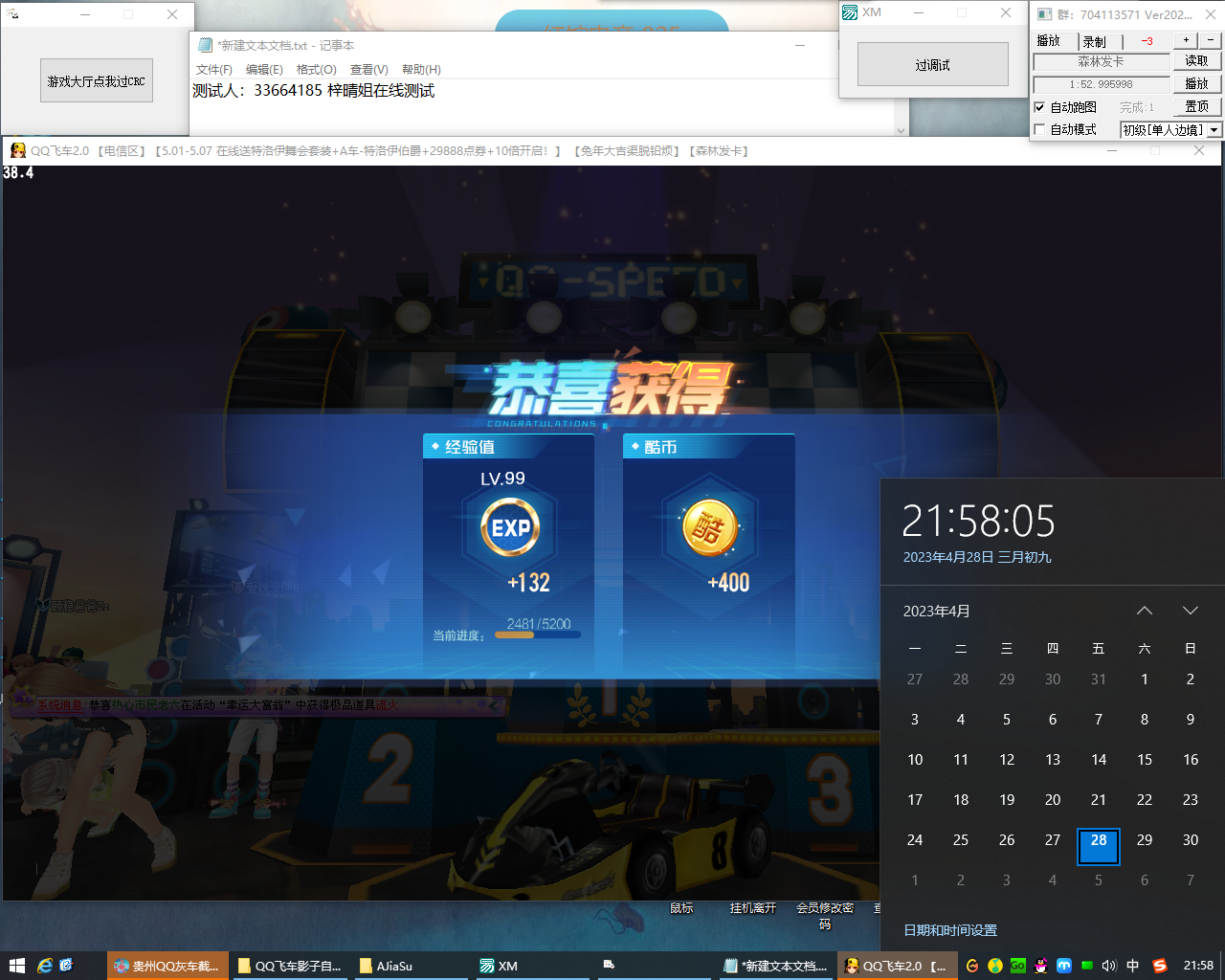Launch Internet Explorer from the taskbar
Screen dimensions: 1225x980
(44, 966)
